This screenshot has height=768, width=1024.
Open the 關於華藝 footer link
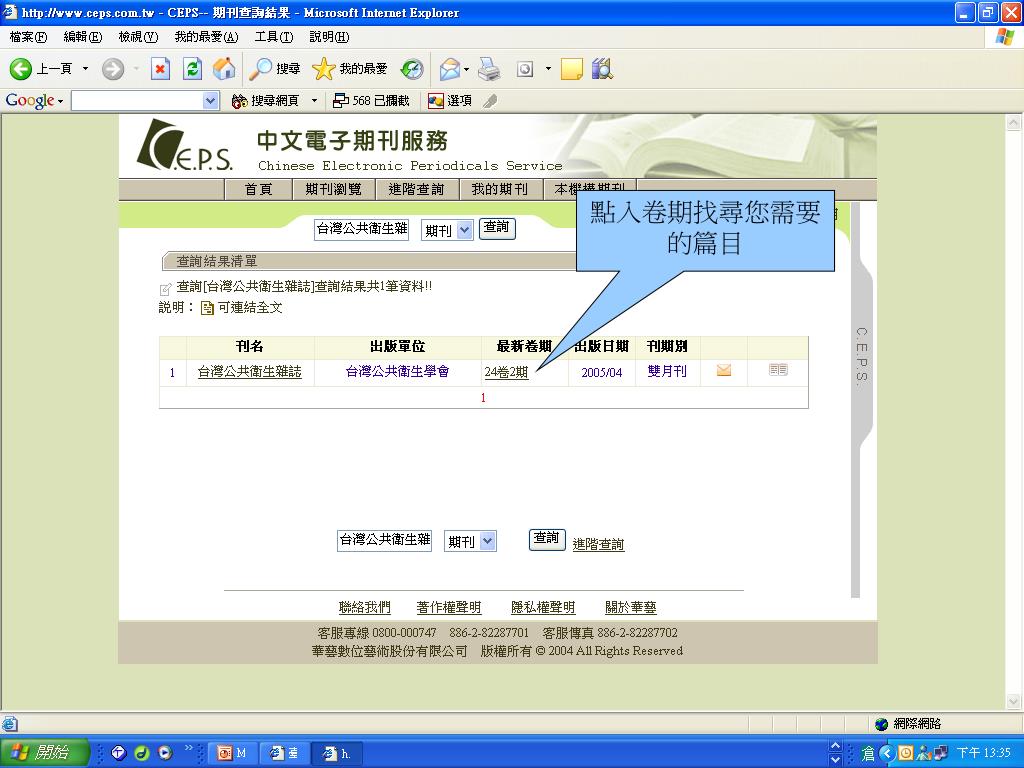coord(630,607)
